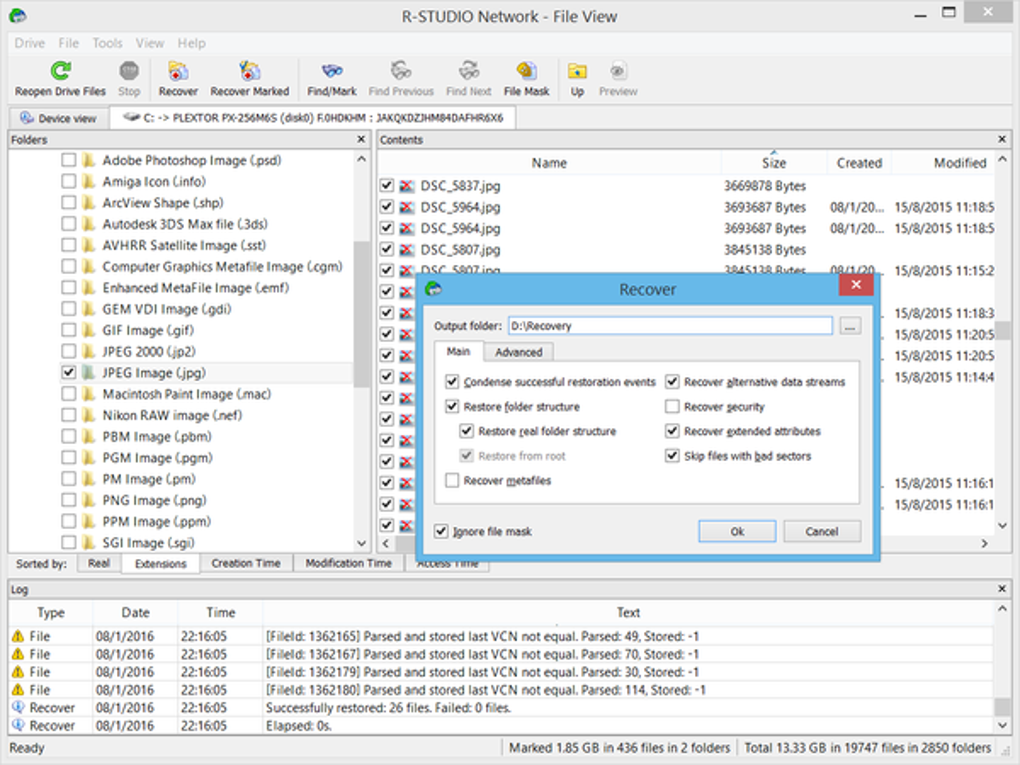Enable Recover security checkbox

672,407
